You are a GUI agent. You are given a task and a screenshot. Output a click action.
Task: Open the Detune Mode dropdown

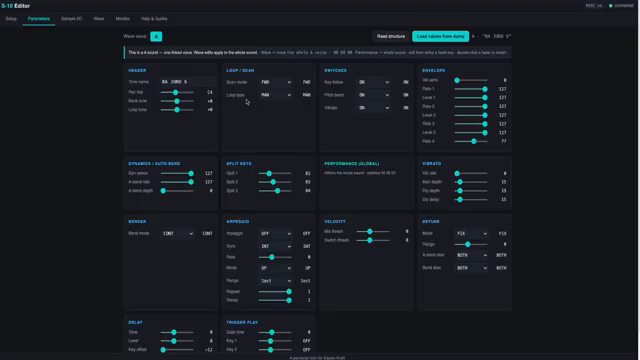pyautogui.click(x=472, y=233)
